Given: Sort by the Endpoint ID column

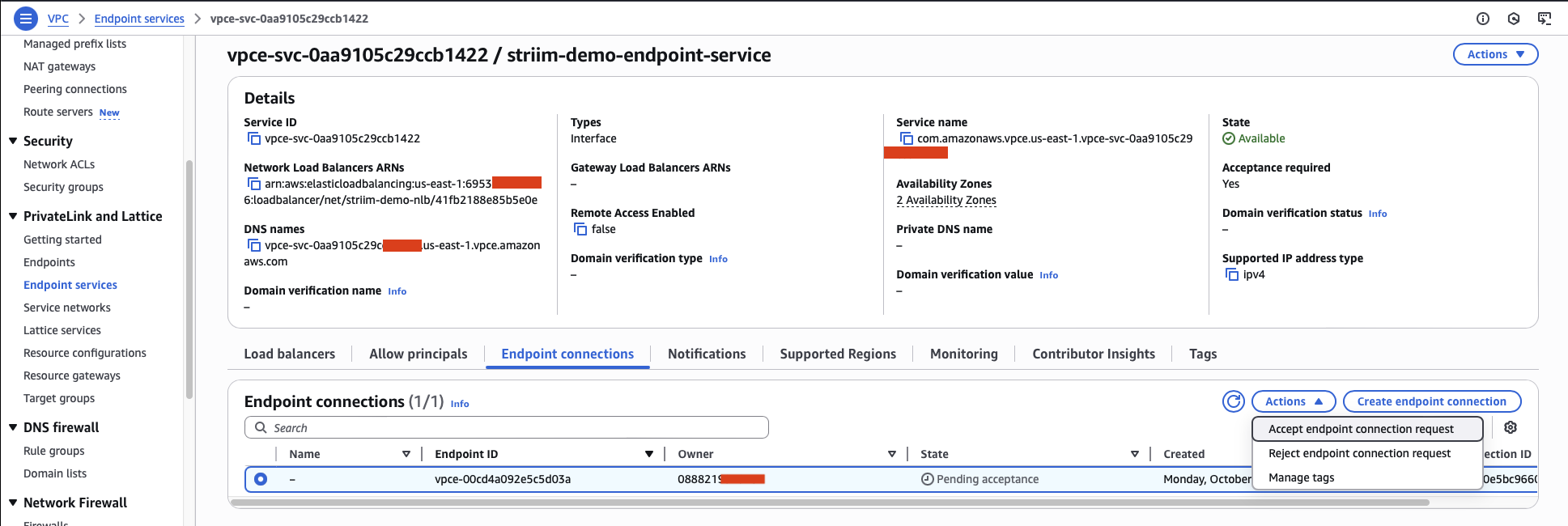Looking at the screenshot, I should 648,454.
